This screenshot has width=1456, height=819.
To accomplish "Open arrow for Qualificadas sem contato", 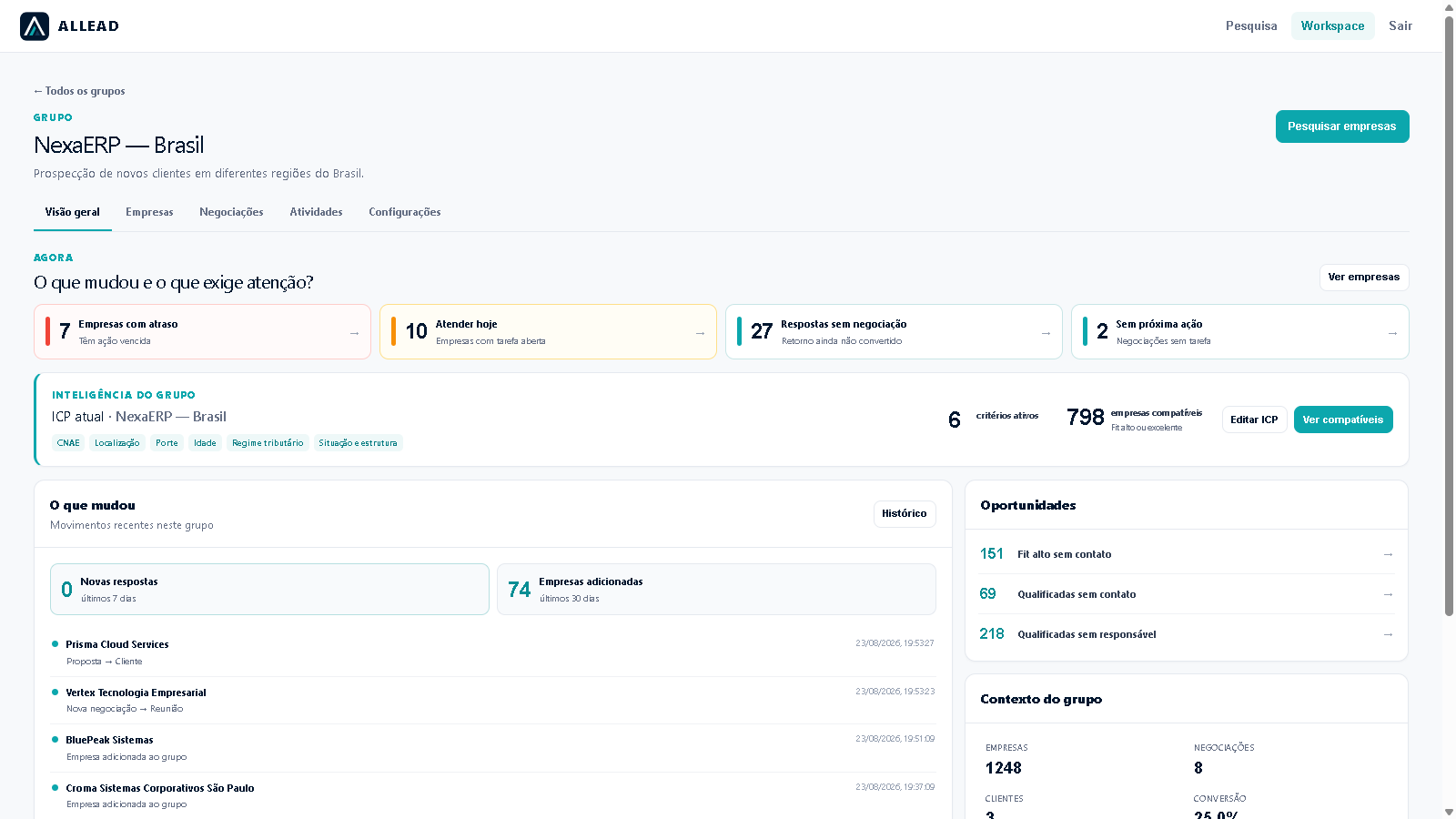I will 1388,594.
